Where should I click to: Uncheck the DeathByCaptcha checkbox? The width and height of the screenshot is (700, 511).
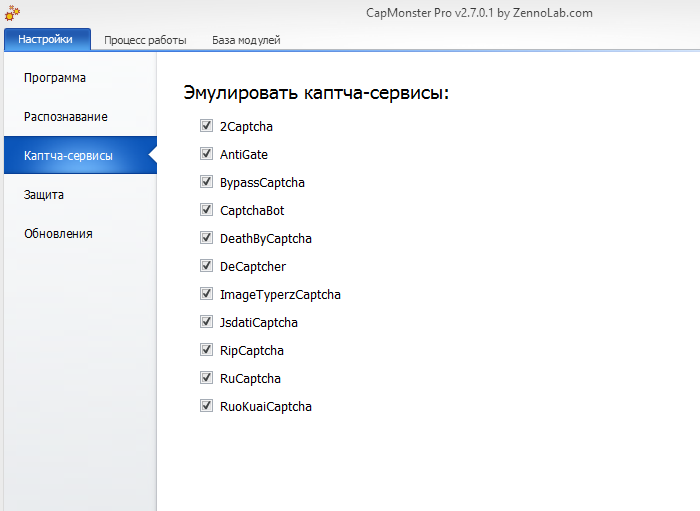[206, 238]
